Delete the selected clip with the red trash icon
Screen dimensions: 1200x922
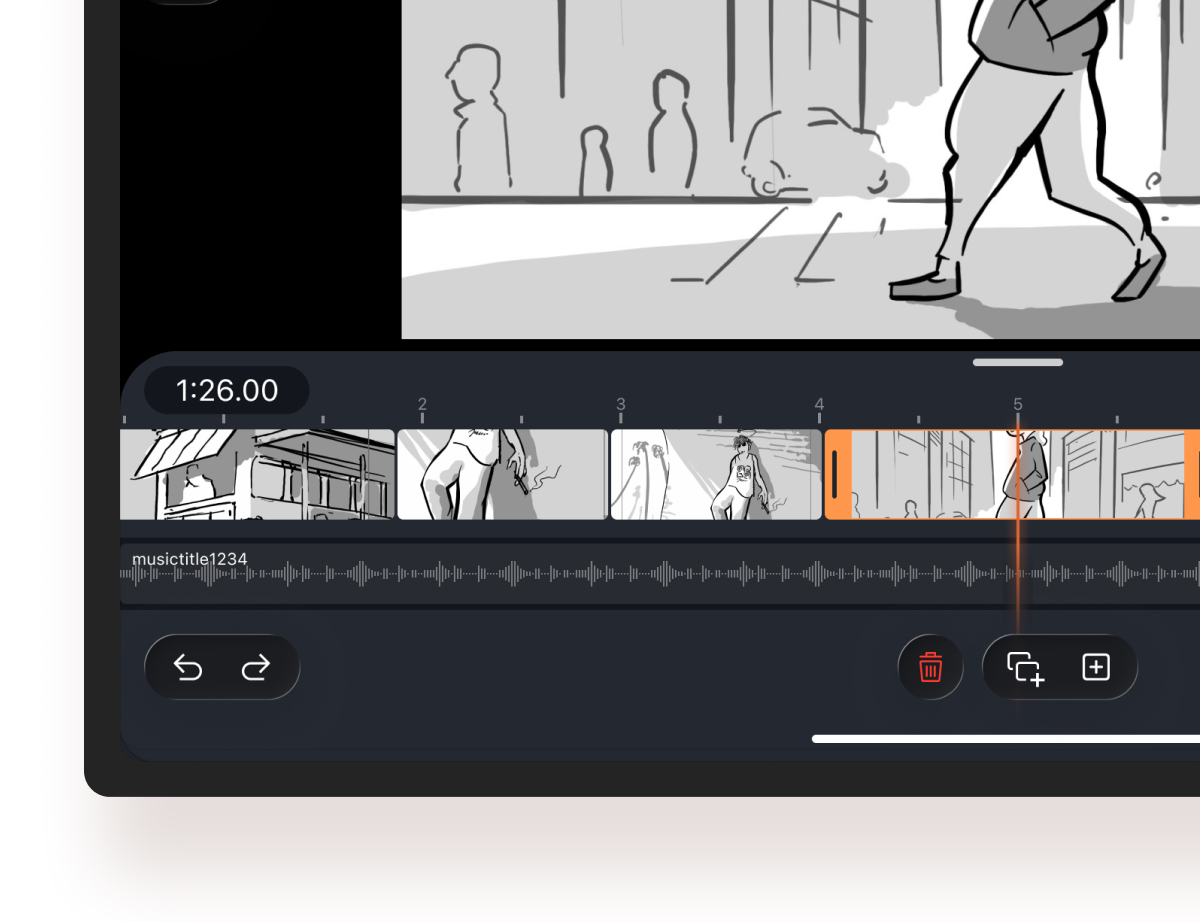[930, 667]
